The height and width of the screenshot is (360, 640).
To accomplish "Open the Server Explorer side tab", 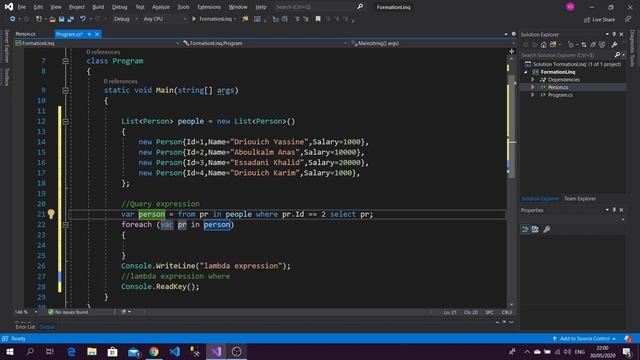I will (7, 47).
